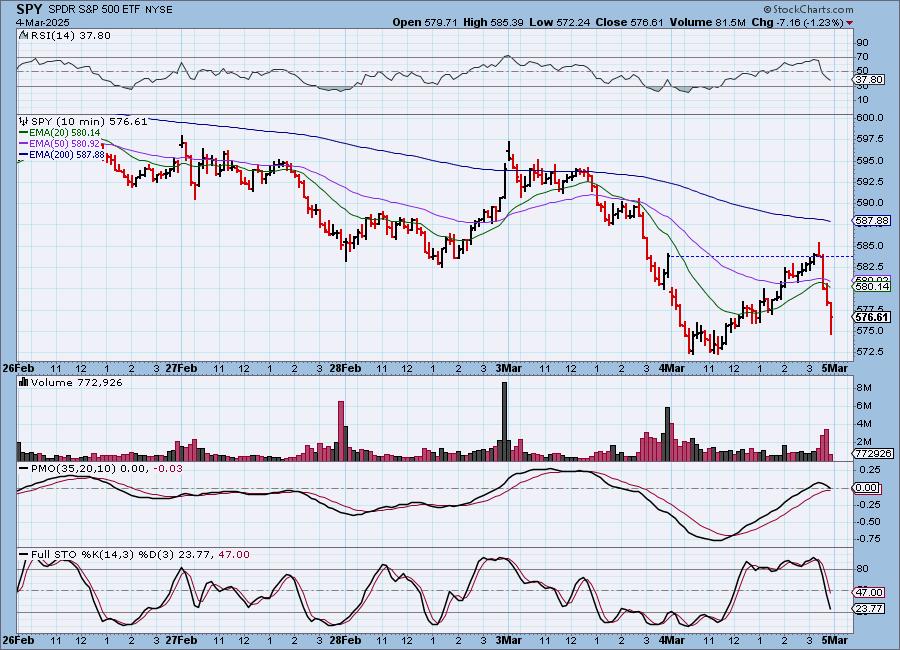Click 27Feb on the price panel date axis
The height and width of the screenshot is (650, 900).
pyautogui.click(x=181, y=369)
